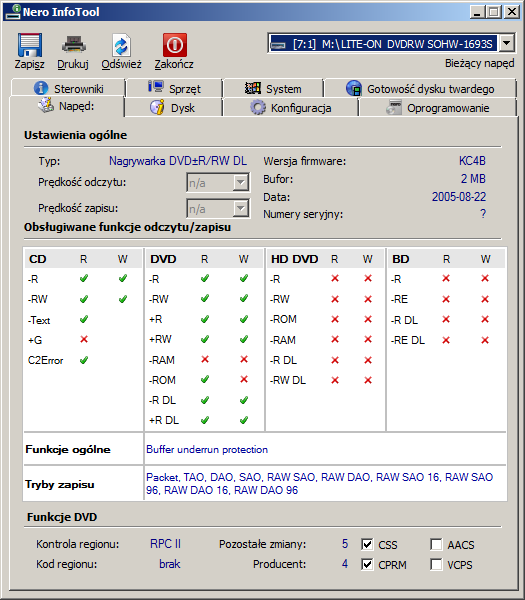Click red cross for BD -RE DL write
This screenshot has width=525, height=600.
(x=485, y=340)
